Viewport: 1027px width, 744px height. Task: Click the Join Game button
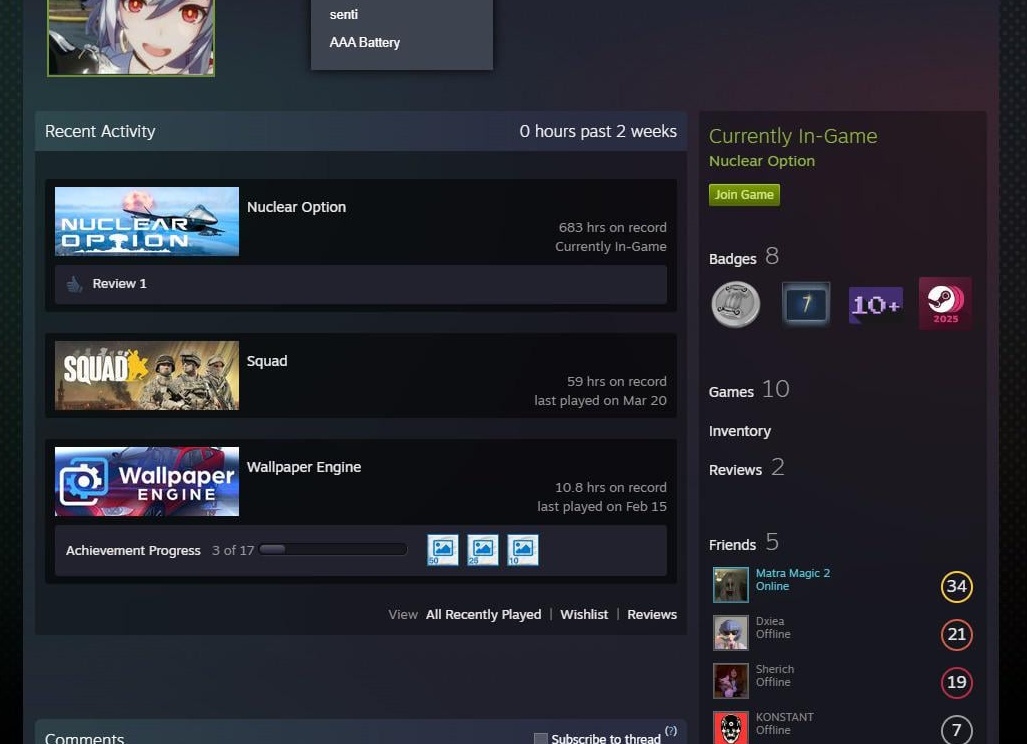pyautogui.click(x=744, y=195)
